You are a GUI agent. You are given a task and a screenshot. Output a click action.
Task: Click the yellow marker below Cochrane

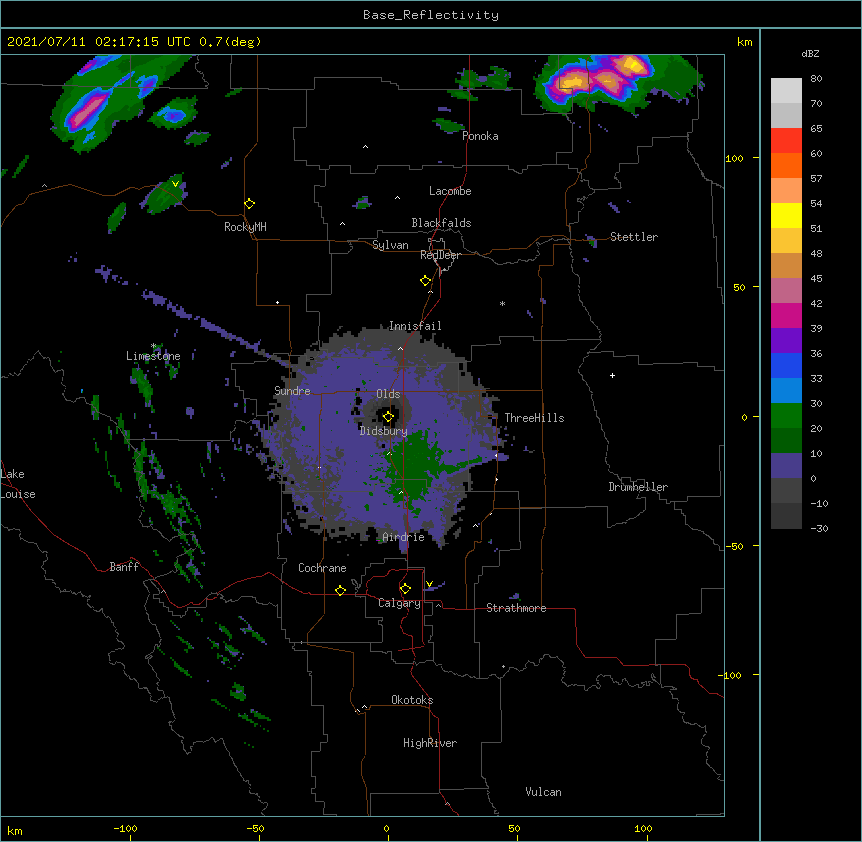340,590
